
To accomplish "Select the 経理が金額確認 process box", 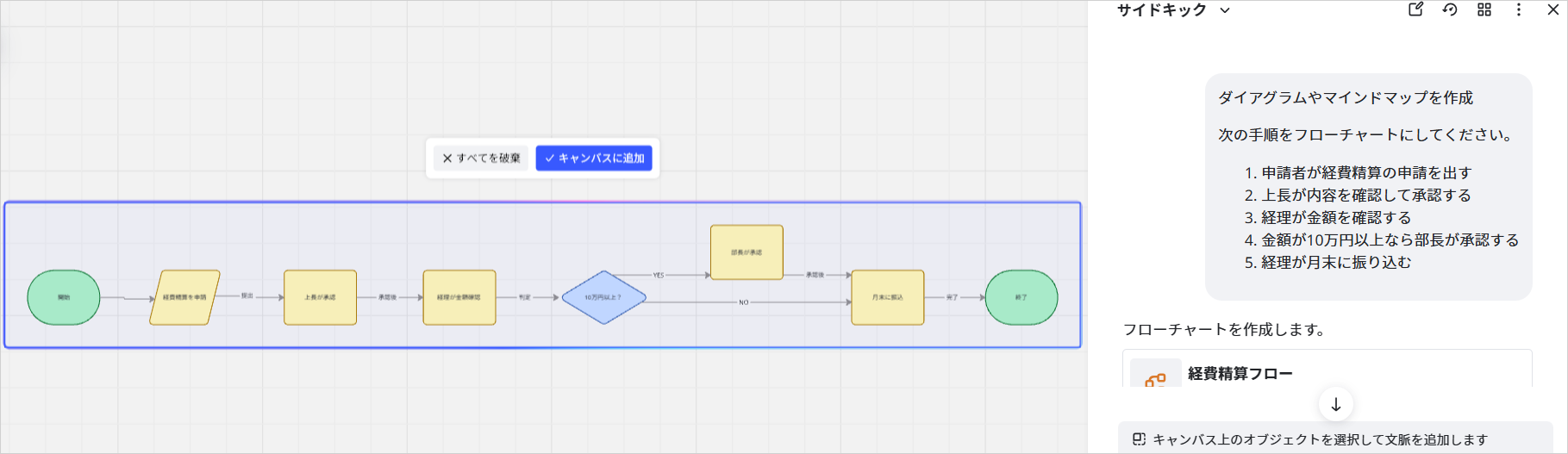I will [459, 297].
